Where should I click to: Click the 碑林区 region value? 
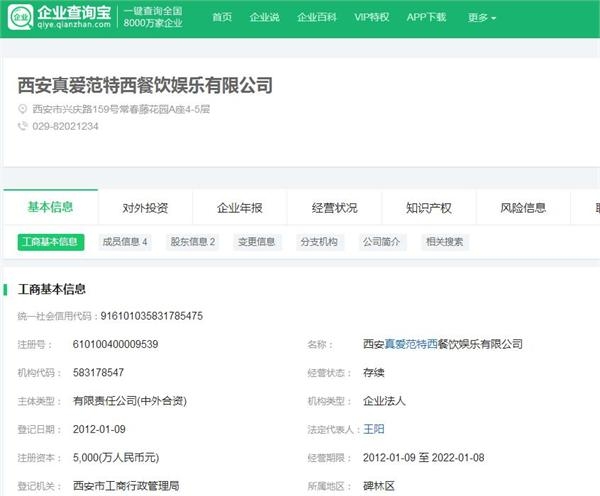(379, 486)
